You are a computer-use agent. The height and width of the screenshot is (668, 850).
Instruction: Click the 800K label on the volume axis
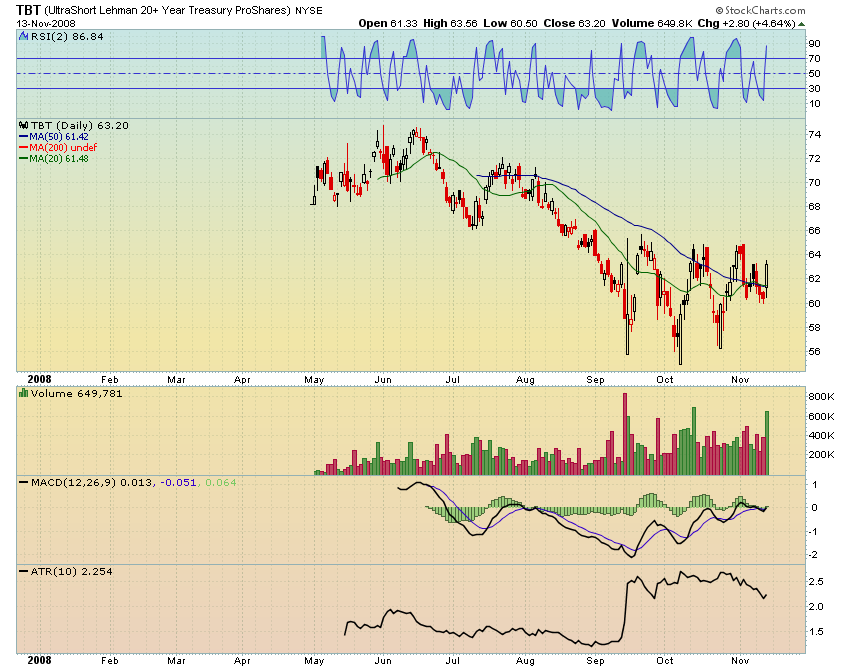pyautogui.click(x=821, y=396)
